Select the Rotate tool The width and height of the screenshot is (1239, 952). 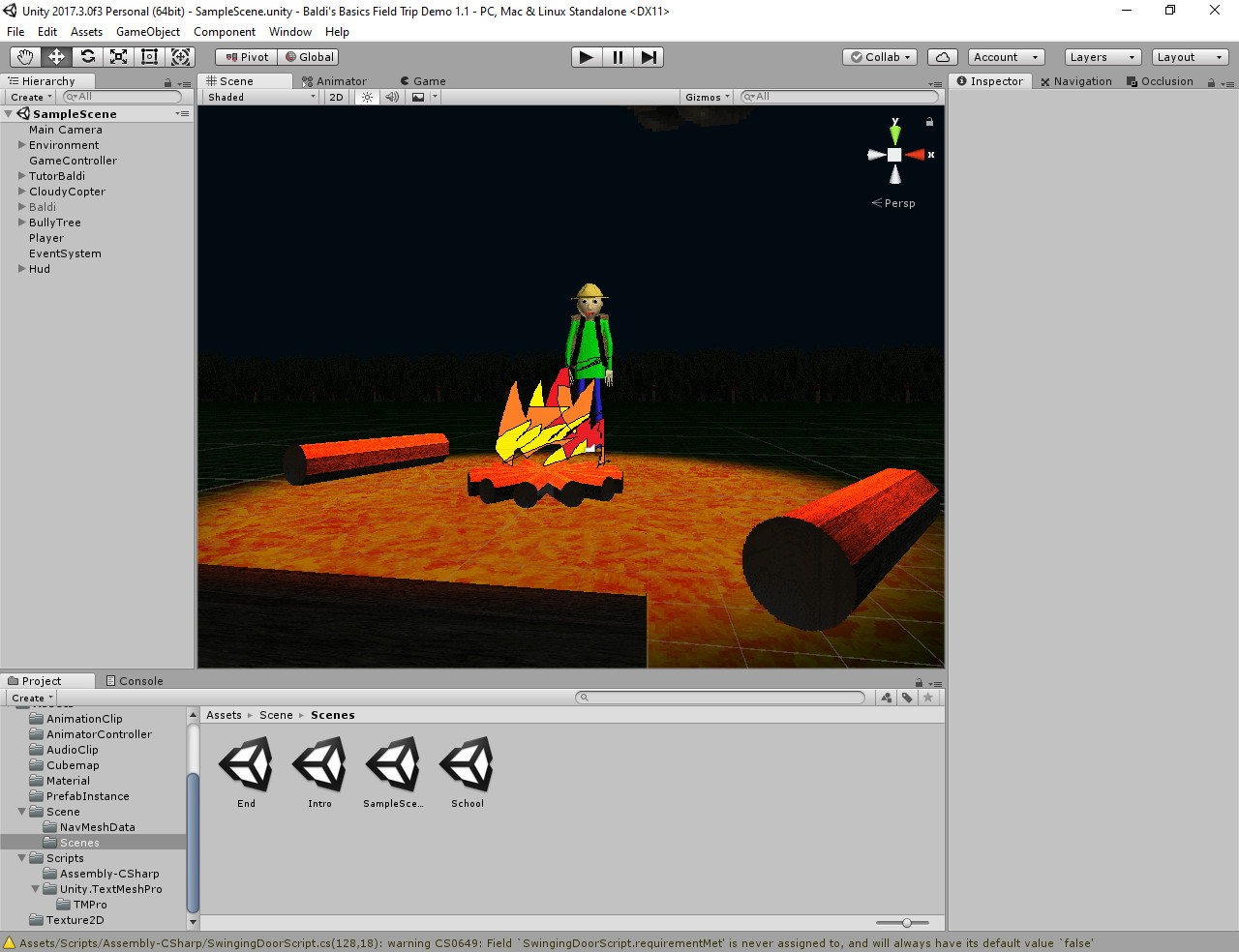point(87,56)
